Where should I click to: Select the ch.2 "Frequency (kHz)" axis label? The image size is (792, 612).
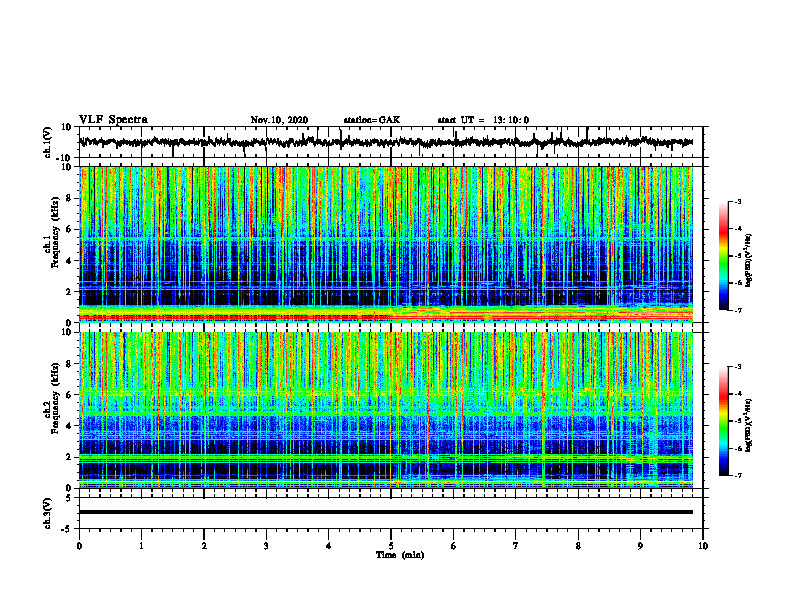tap(55, 398)
